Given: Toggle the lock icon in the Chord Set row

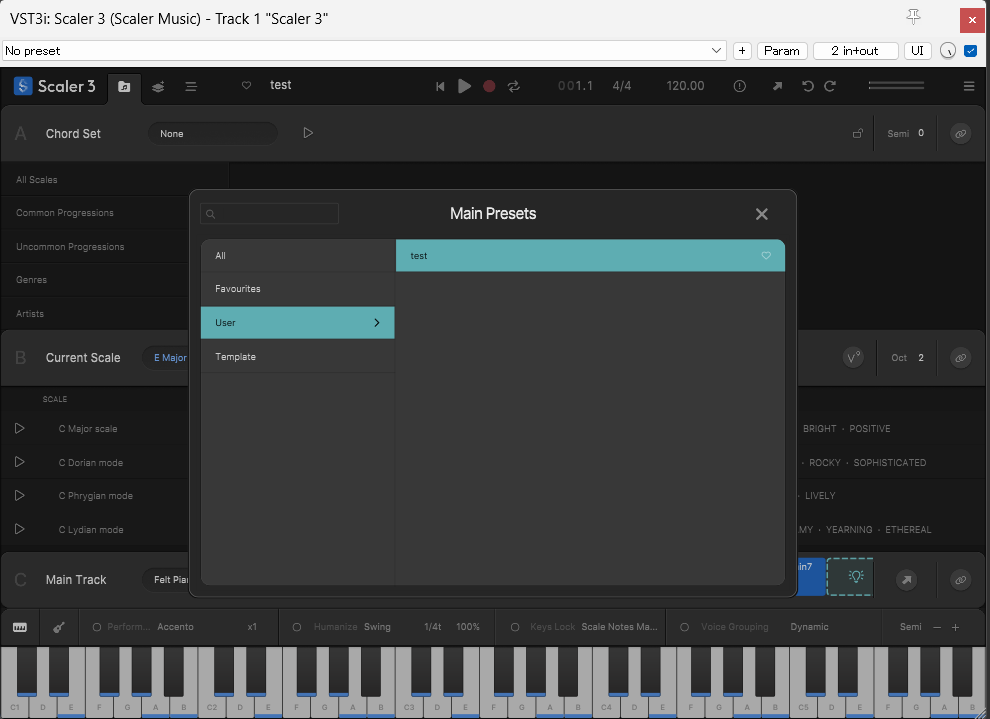Looking at the screenshot, I should (x=857, y=133).
